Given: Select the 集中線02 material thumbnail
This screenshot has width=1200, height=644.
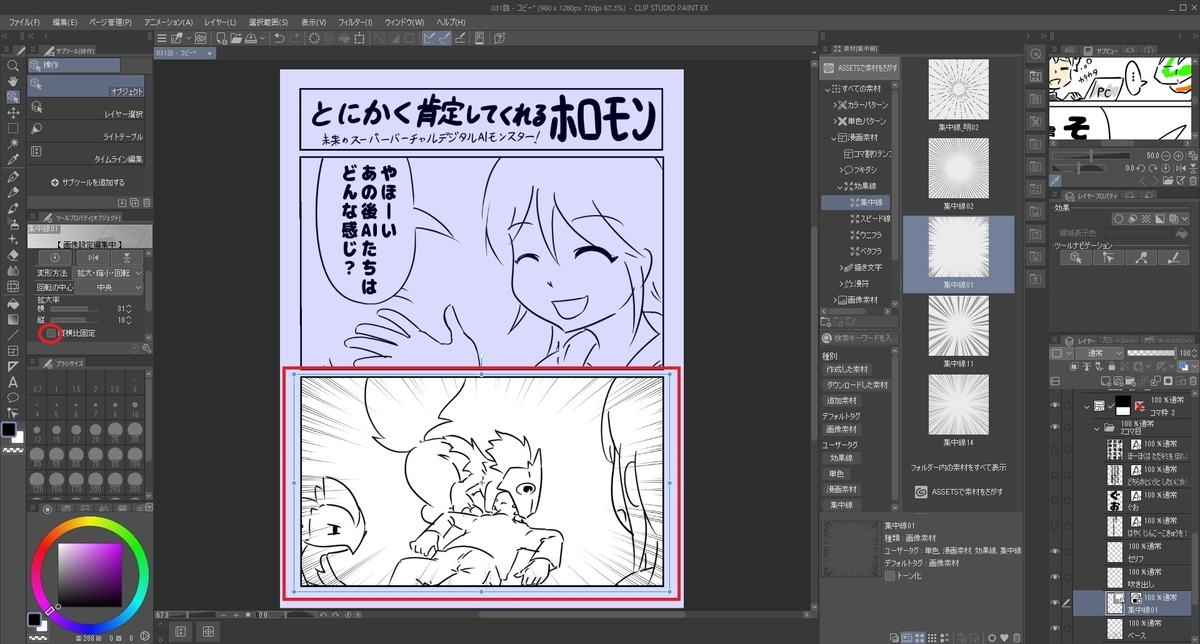Looking at the screenshot, I should (958, 168).
